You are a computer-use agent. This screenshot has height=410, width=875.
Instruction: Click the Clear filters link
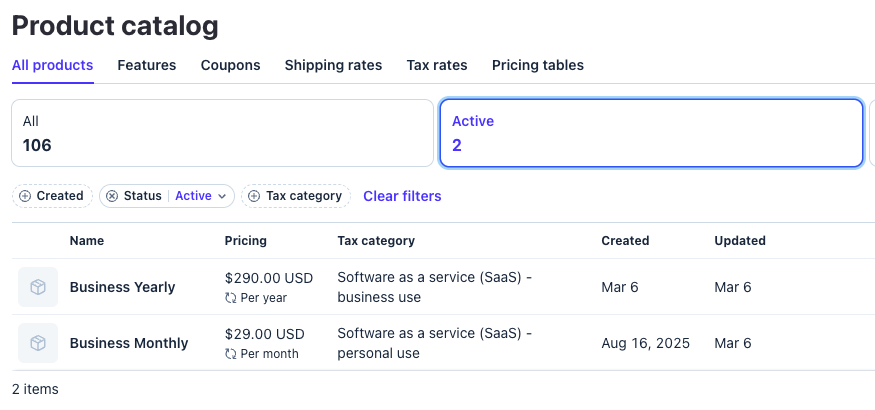(402, 196)
